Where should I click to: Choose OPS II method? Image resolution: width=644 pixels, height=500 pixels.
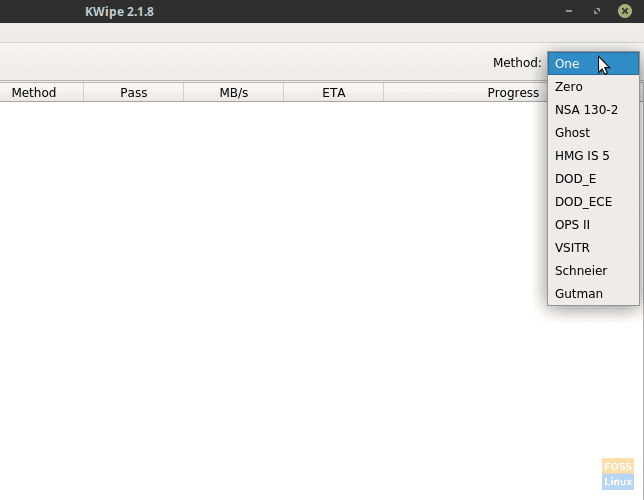pyautogui.click(x=593, y=225)
